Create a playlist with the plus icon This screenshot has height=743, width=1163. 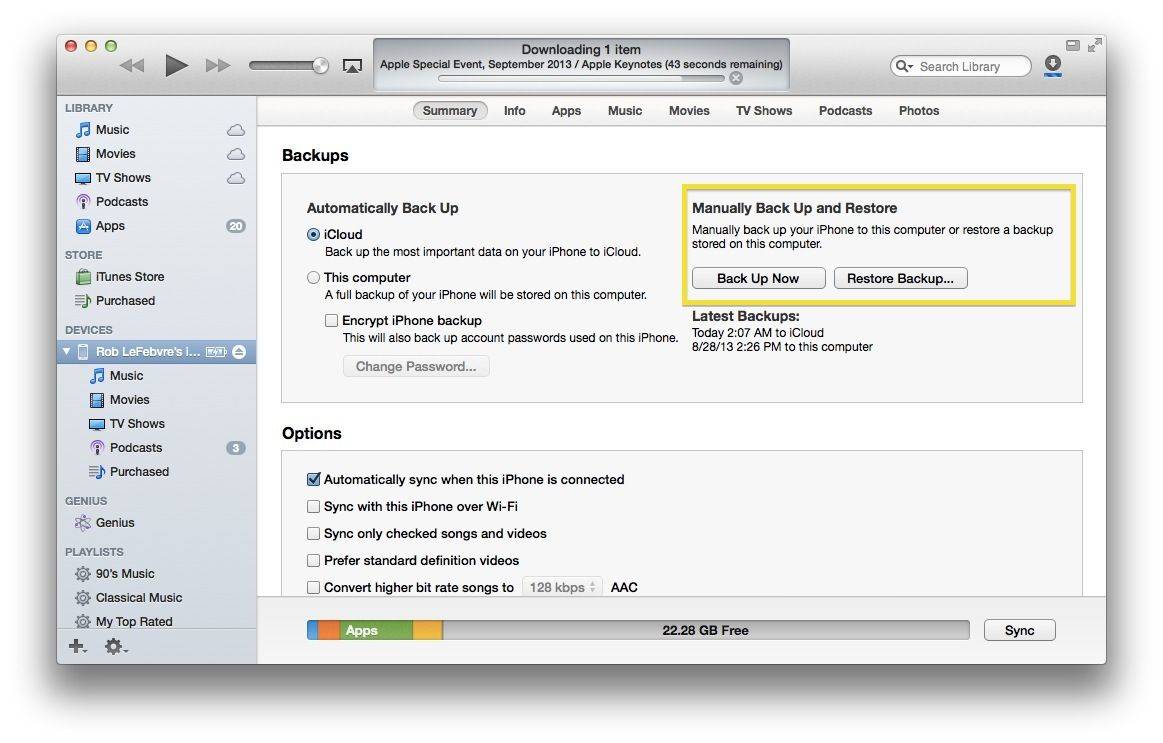click(x=77, y=647)
